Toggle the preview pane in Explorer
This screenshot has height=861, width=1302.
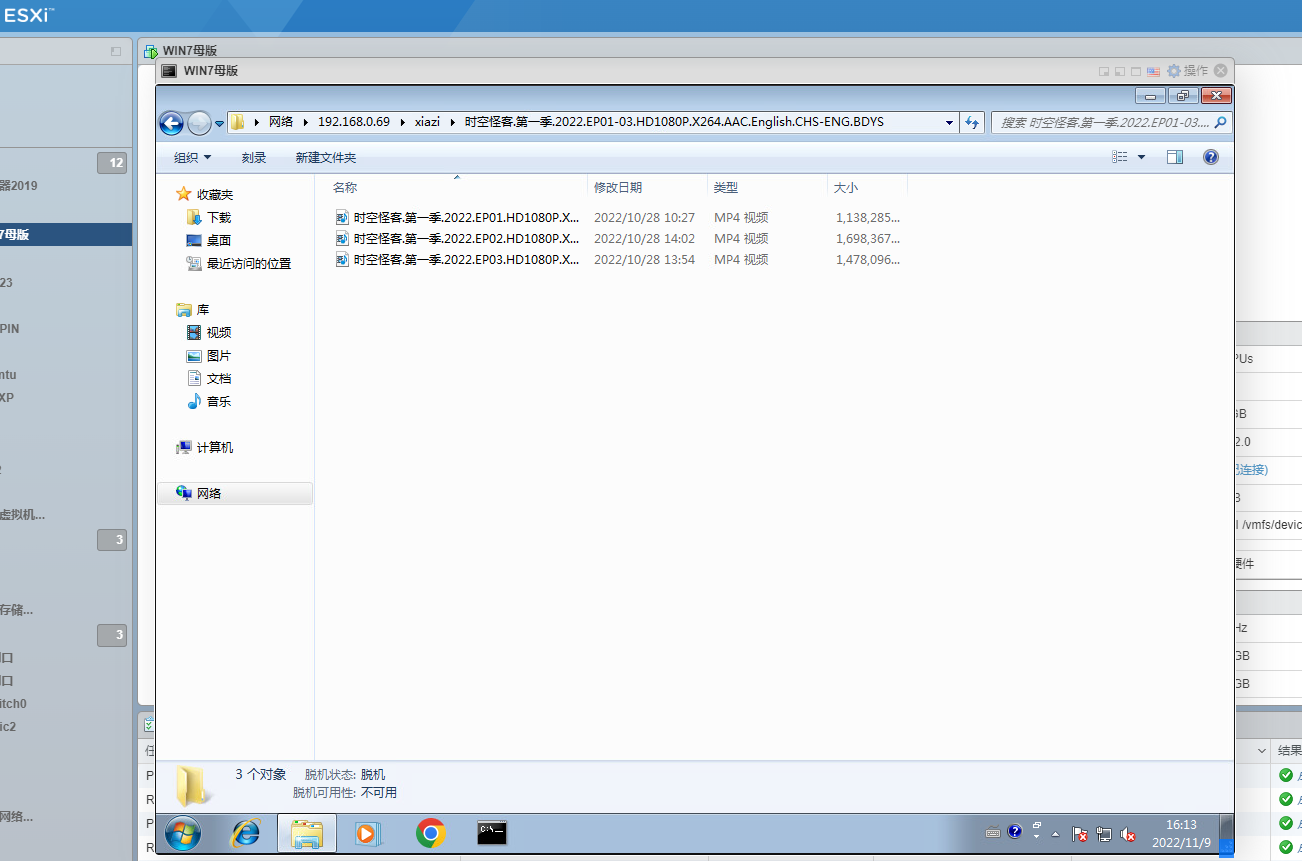[x=1175, y=157]
